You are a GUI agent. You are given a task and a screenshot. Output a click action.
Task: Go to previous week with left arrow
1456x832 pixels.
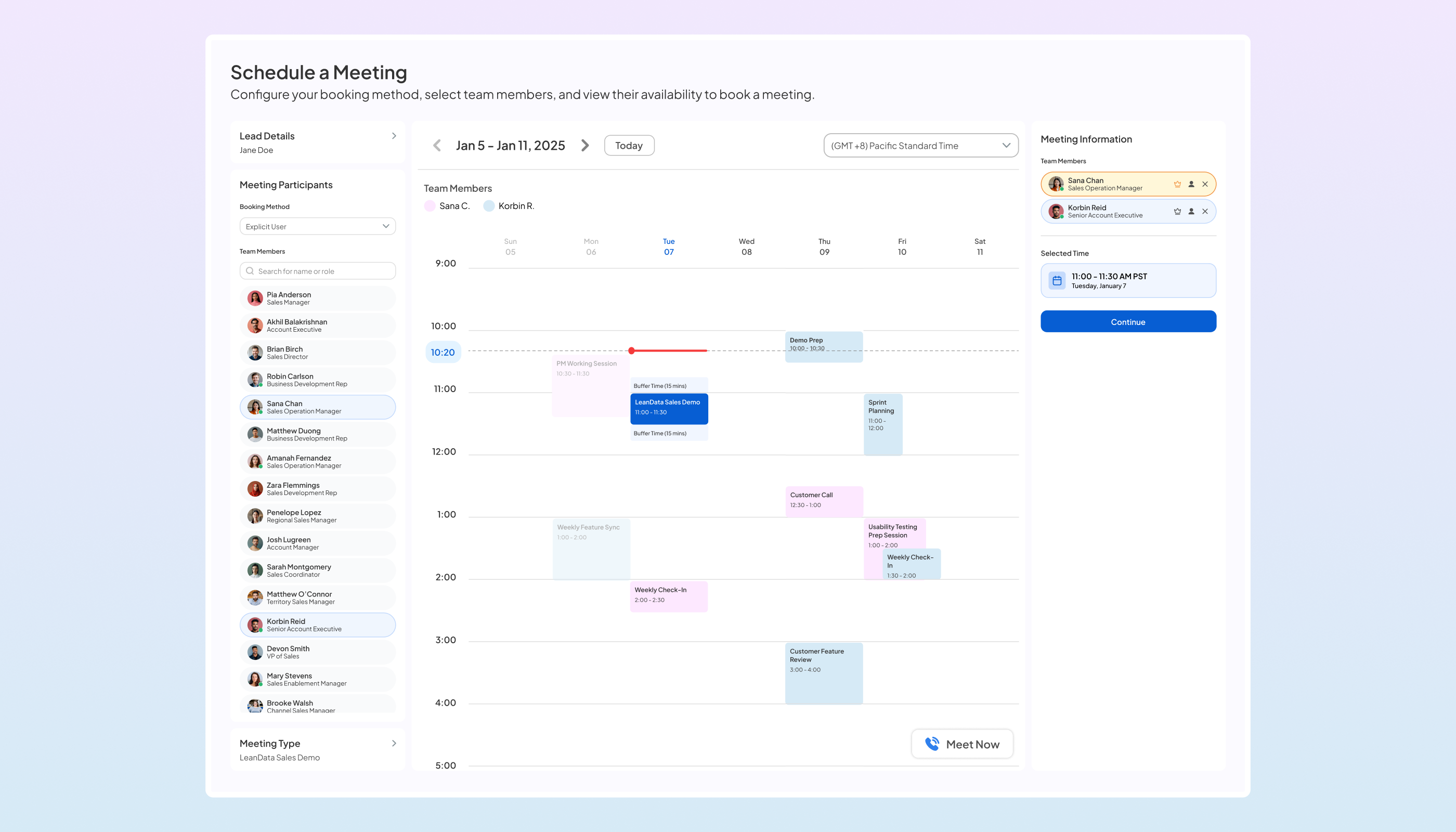(437, 146)
